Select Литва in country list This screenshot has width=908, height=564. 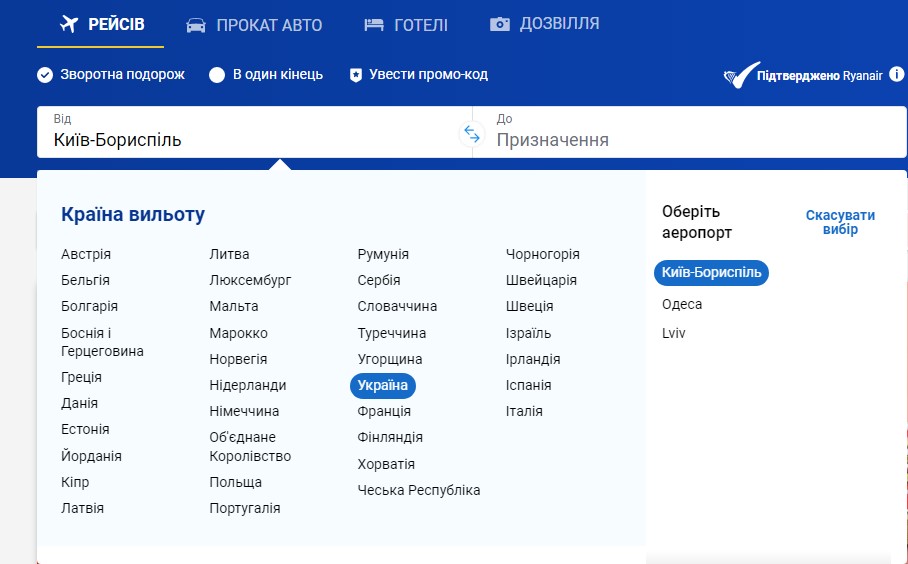(x=229, y=254)
